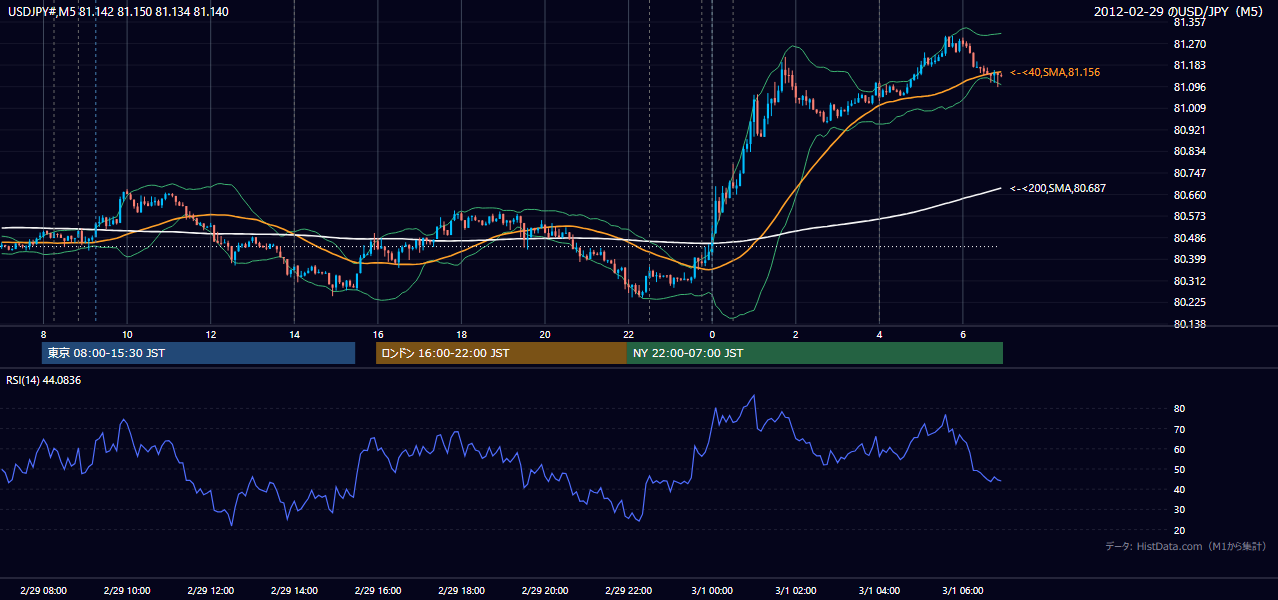Select the ロンドン 16:00-22:00 JST session bar
This screenshot has height=600, width=1278.
(x=501, y=353)
